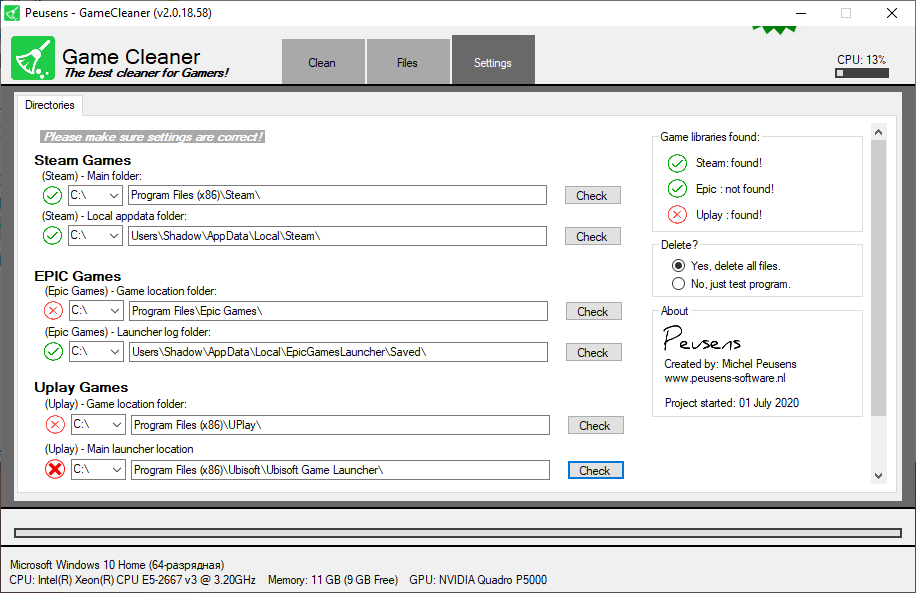
Task: Click green check icon beside Steam Main folder
Action: tap(53, 195)
